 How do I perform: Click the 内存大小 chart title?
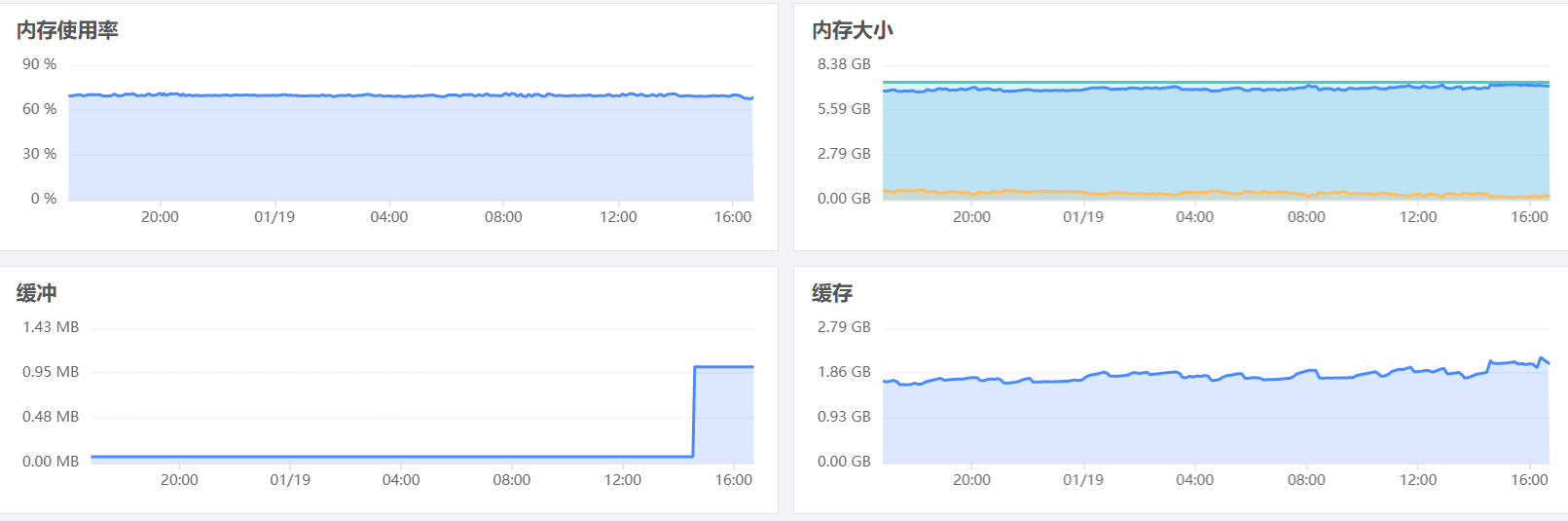[x=852, y=30]
